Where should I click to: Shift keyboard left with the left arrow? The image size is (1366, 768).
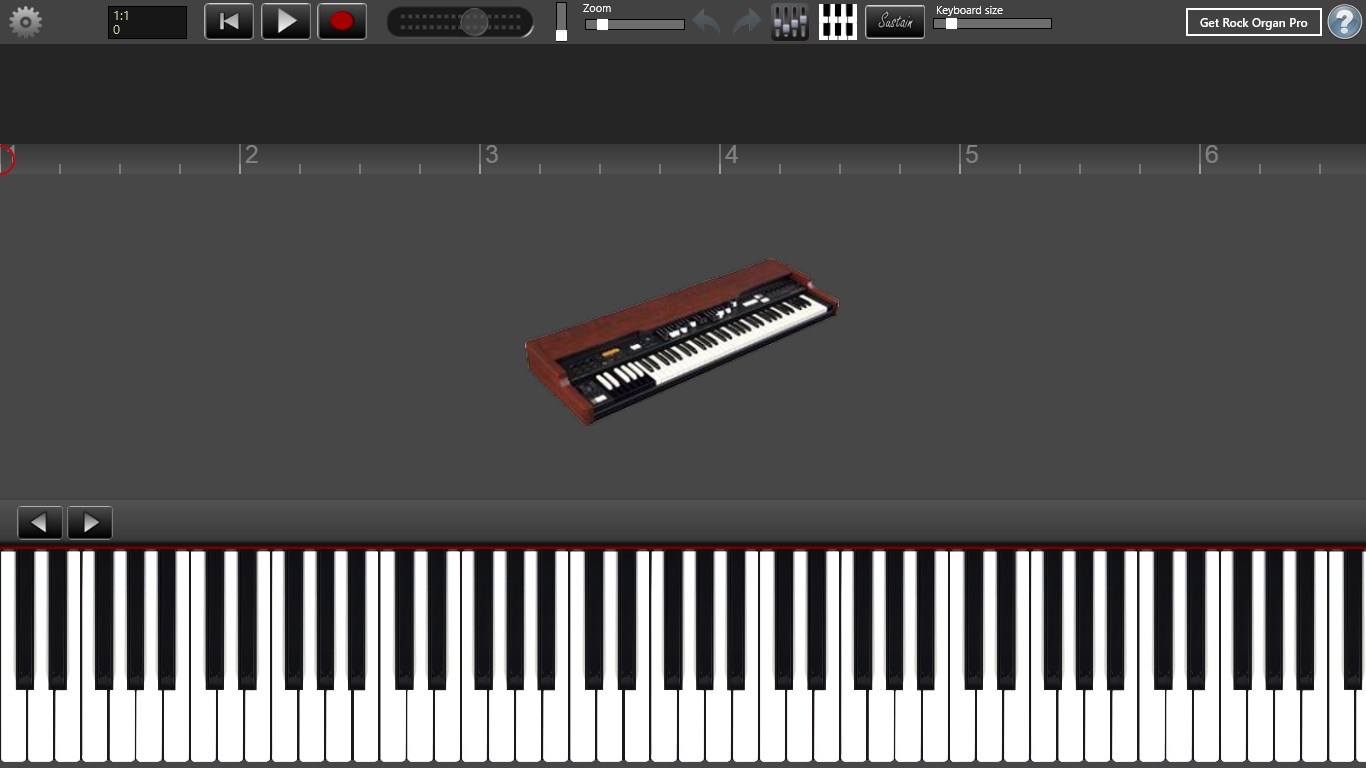pos(40,523)
